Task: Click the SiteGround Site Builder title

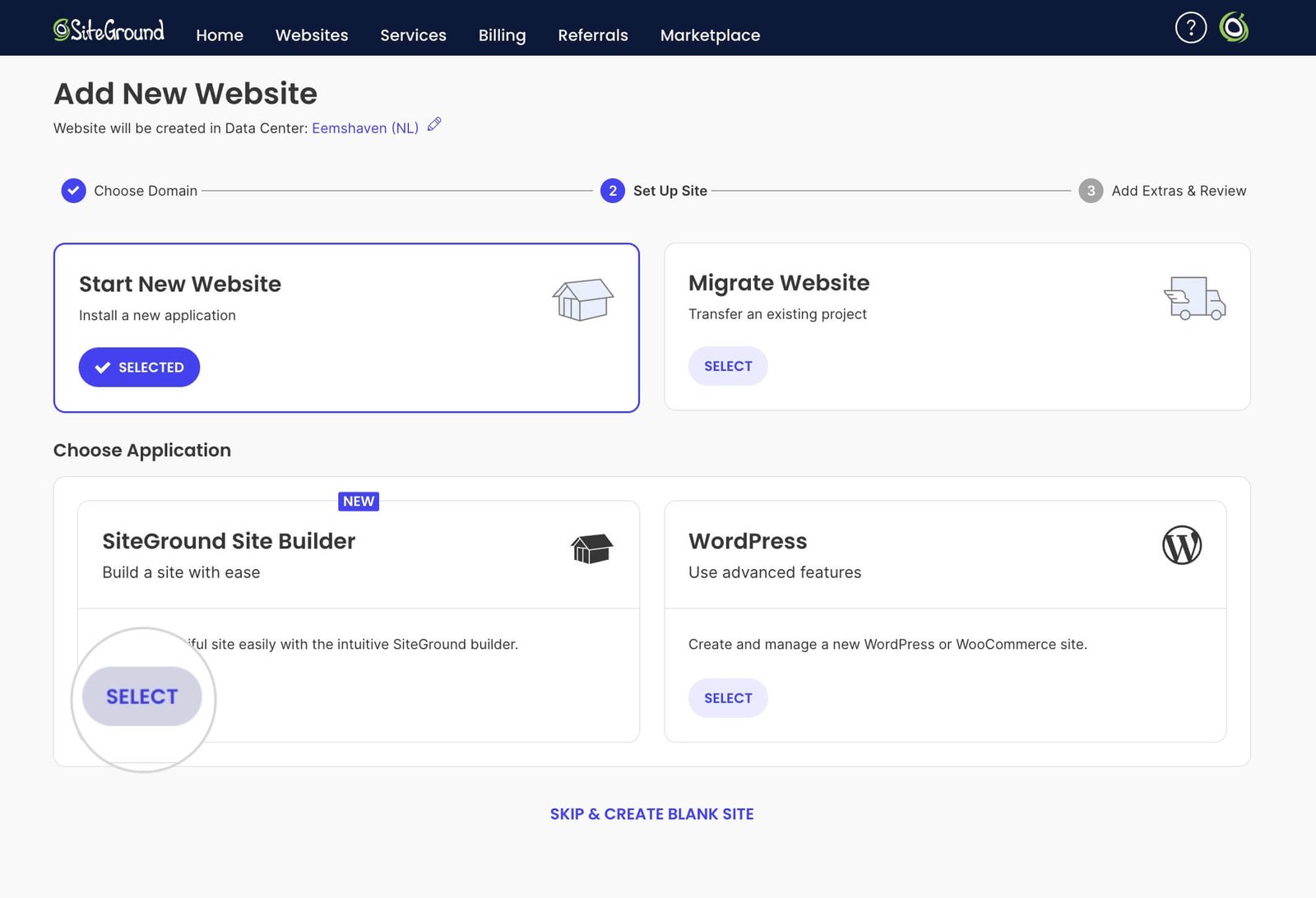Action: coord(229,541)
